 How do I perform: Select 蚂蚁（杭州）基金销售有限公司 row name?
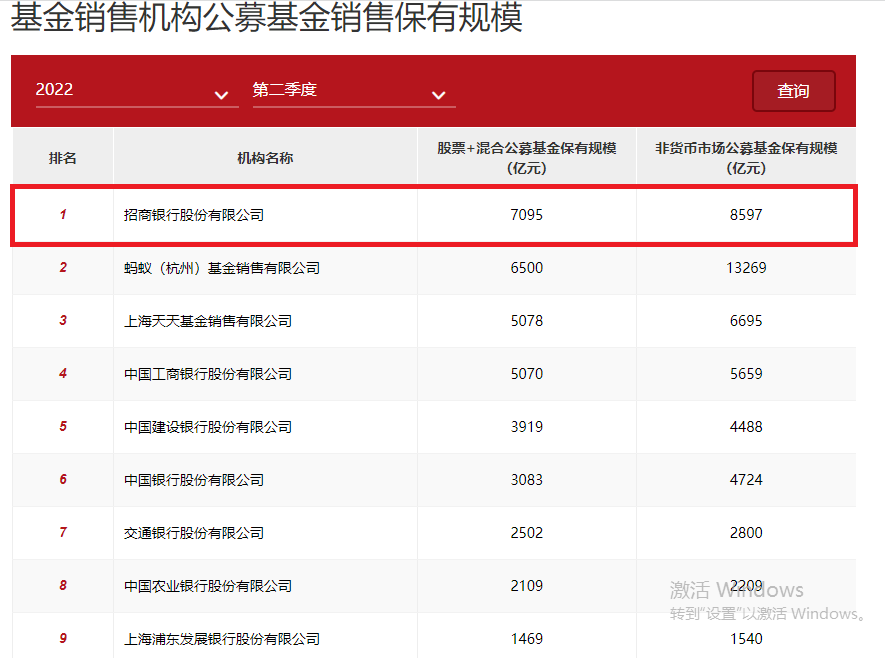tap(222, 268)
